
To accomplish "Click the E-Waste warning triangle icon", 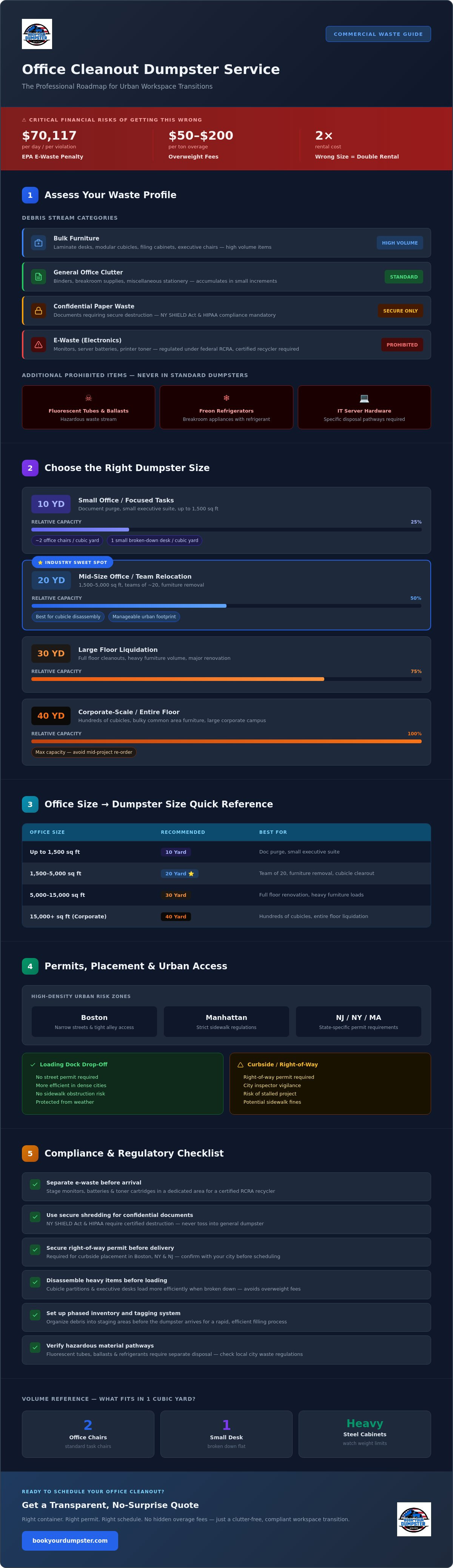I will [x=39, y=345].
